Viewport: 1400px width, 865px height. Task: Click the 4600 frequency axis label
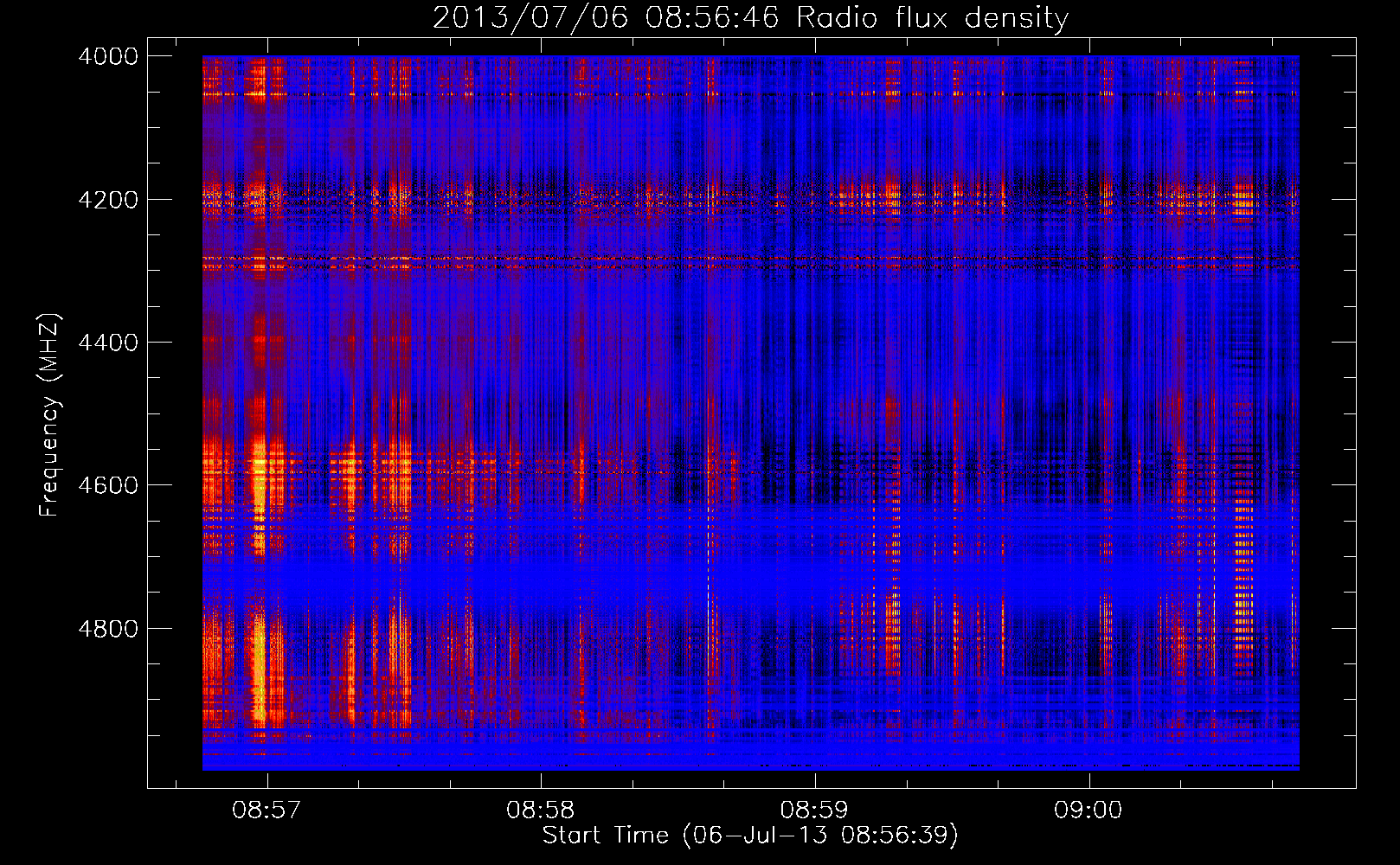108,485
